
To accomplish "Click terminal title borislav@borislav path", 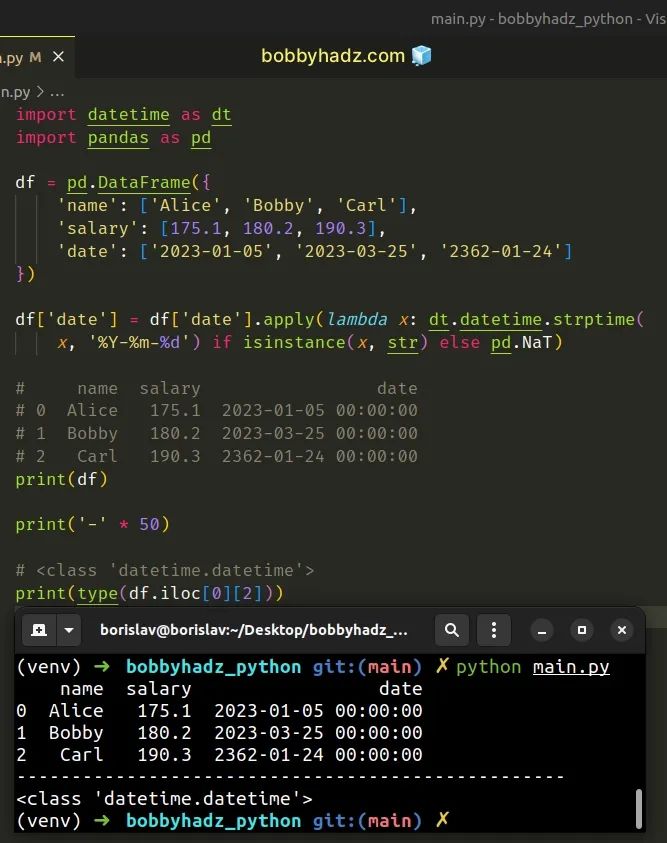I will (254, 630).
